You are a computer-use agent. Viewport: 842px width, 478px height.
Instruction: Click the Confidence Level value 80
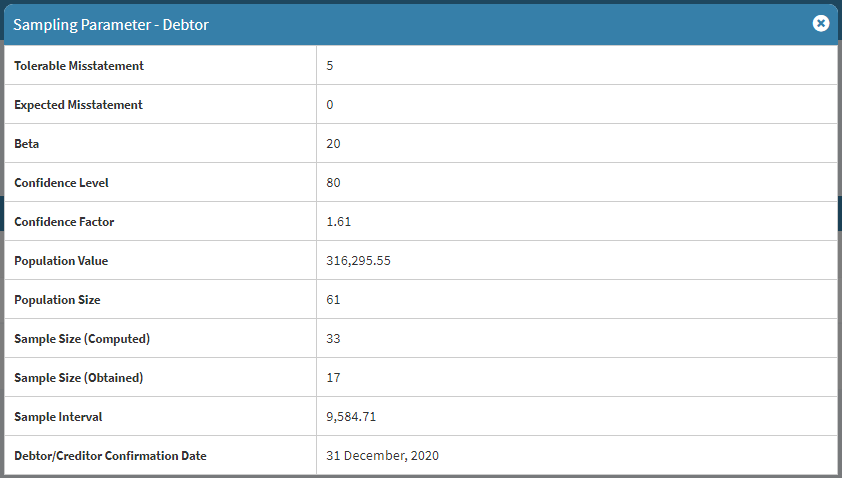pyautogui.click(x=334, y=183)
